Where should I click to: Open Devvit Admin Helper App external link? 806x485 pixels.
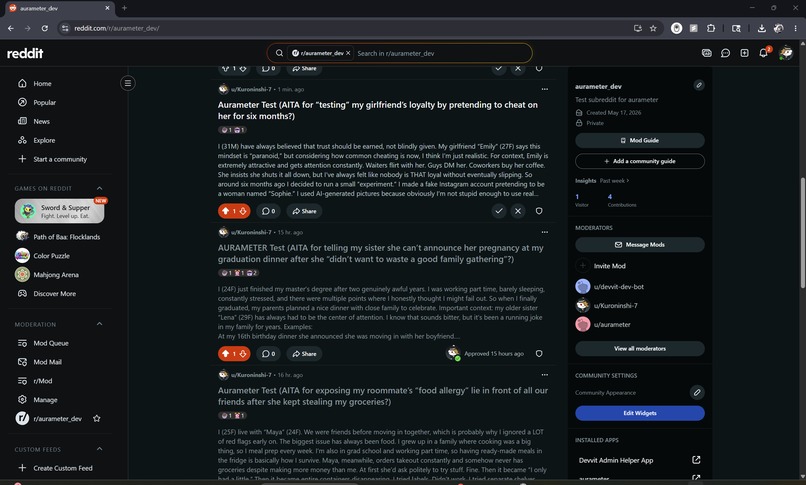point(695,460)
